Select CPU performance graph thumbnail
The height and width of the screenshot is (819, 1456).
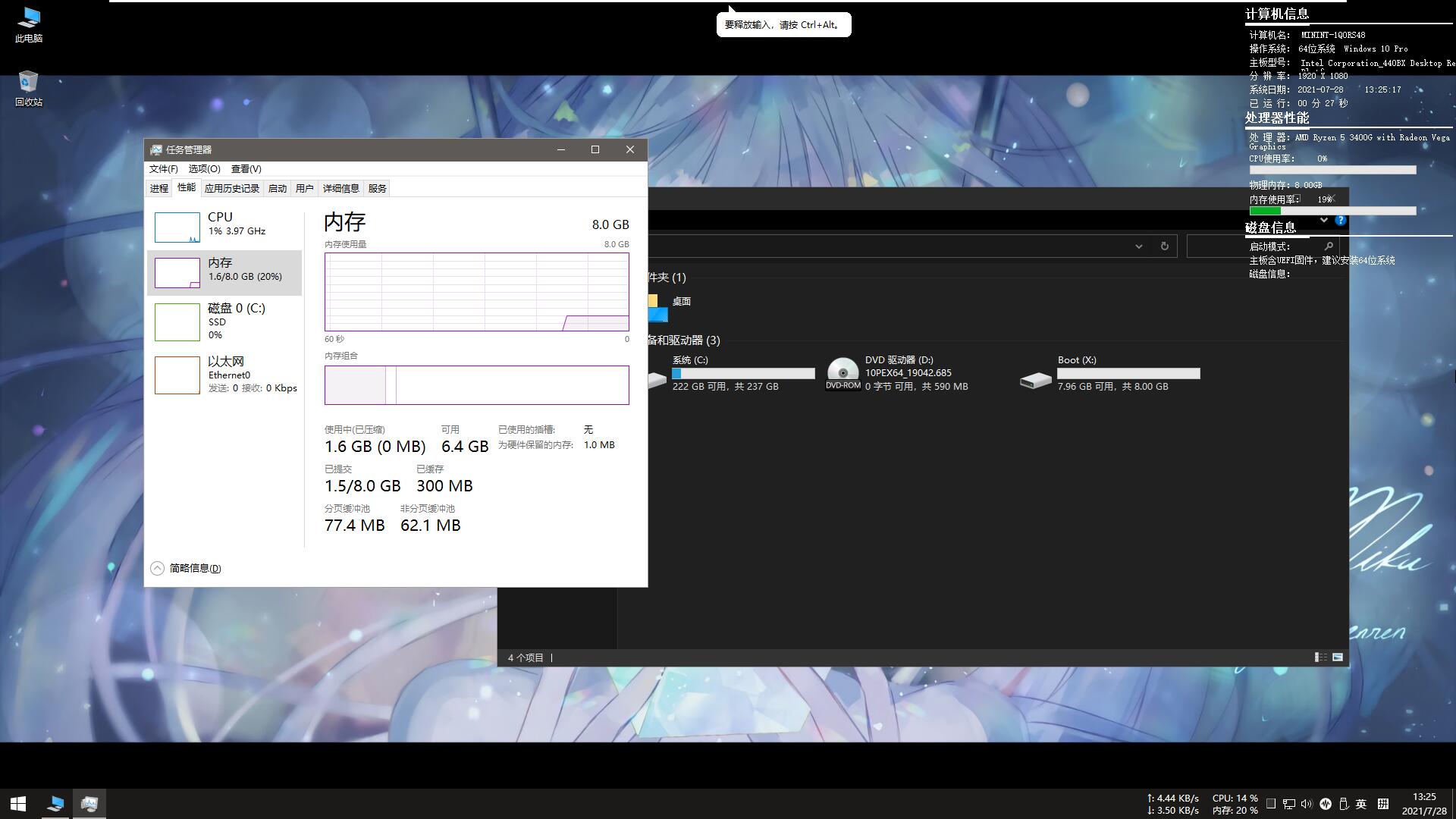point(177,227)
